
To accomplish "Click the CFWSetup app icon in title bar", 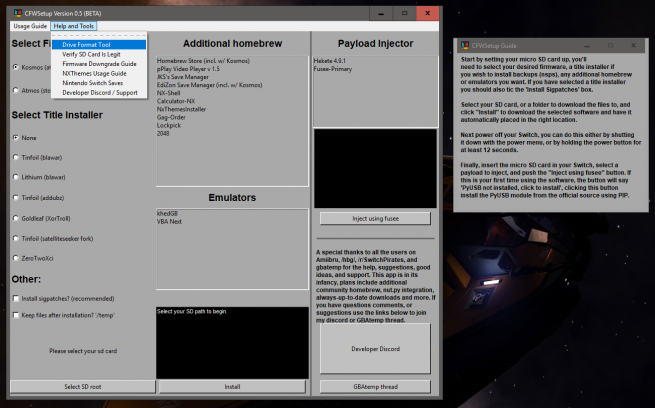I will 15,13.
